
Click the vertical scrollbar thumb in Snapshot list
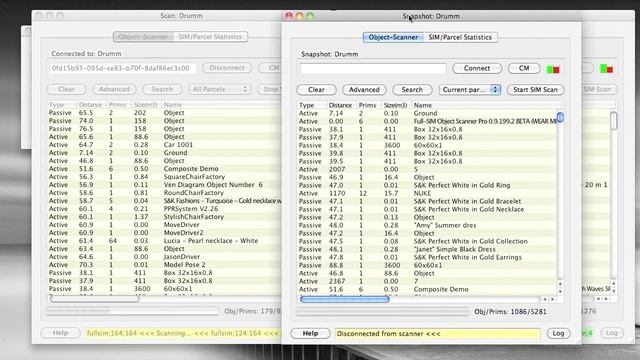coord(560,118)
